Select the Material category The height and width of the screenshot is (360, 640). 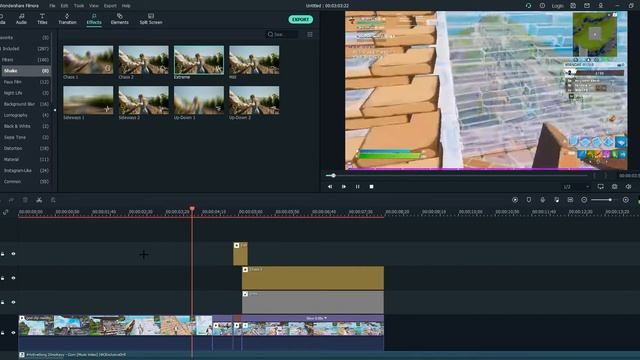click(x=25, y=160)
